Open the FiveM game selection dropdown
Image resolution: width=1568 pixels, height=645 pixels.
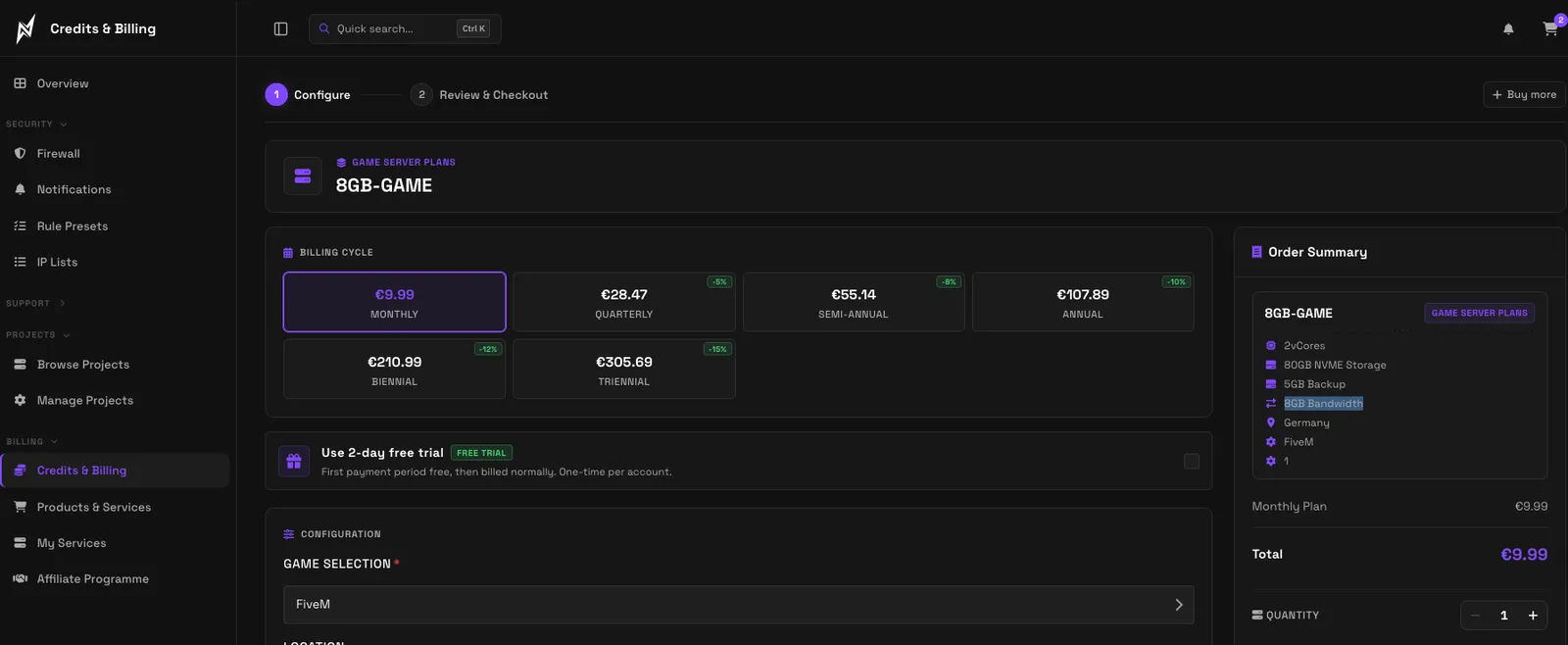(739, 604)
